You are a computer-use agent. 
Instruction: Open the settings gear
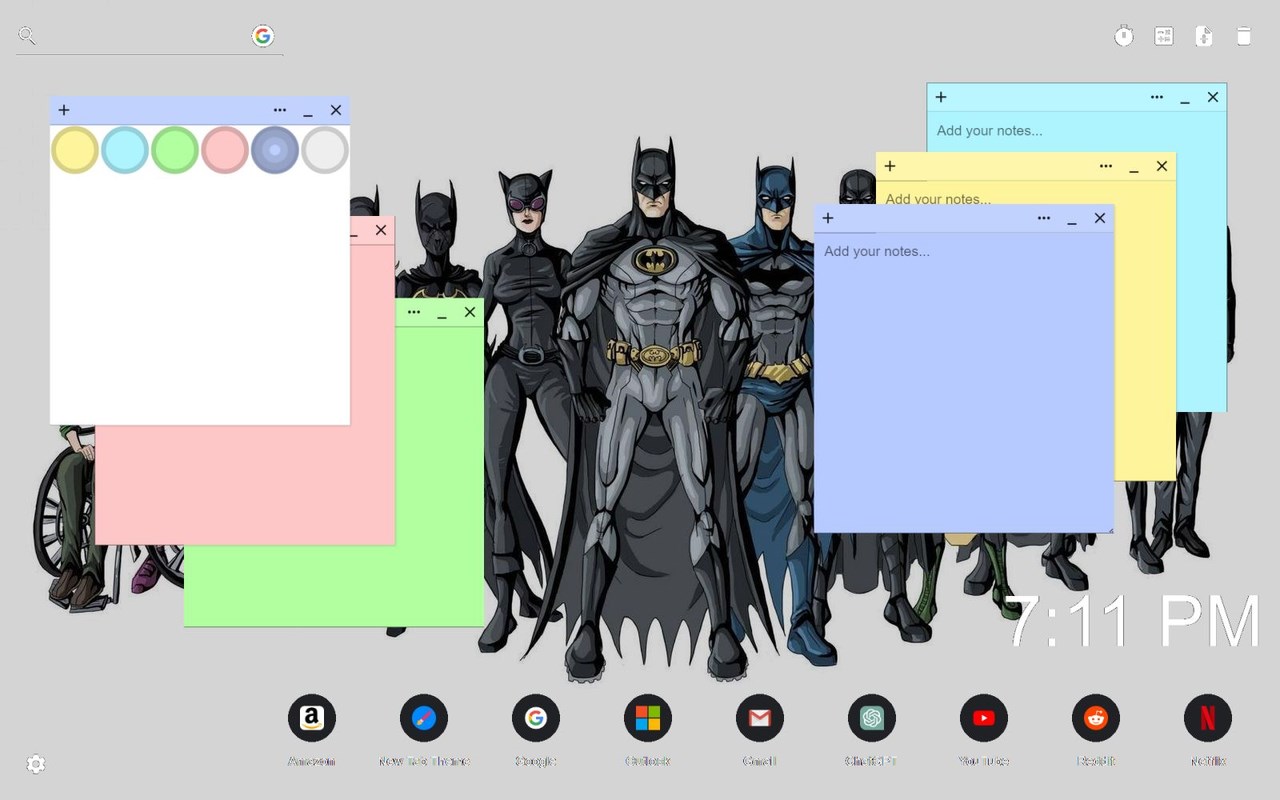[36, 764]
